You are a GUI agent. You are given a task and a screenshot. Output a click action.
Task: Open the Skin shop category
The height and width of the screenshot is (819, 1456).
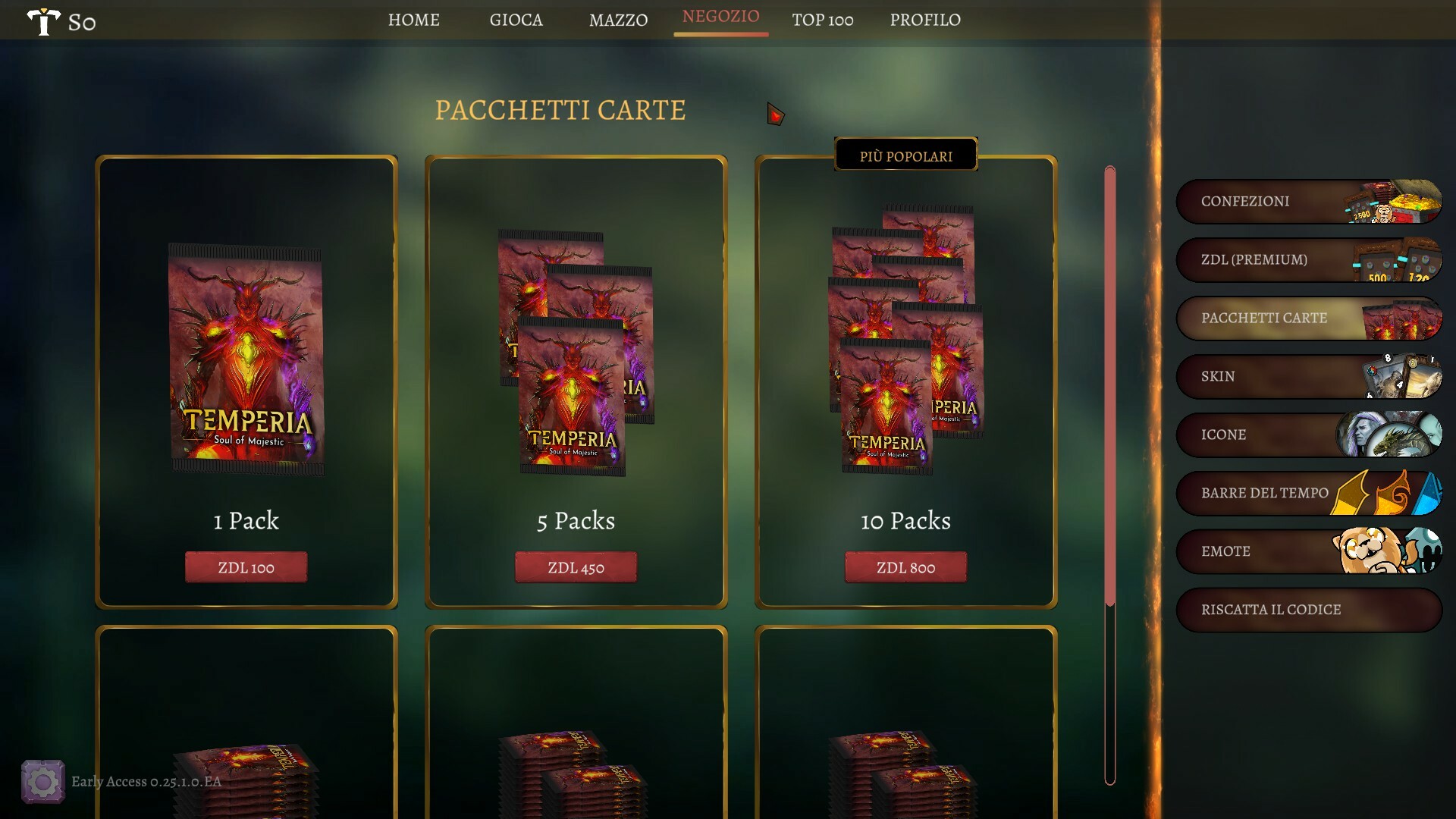[1309, 377]
